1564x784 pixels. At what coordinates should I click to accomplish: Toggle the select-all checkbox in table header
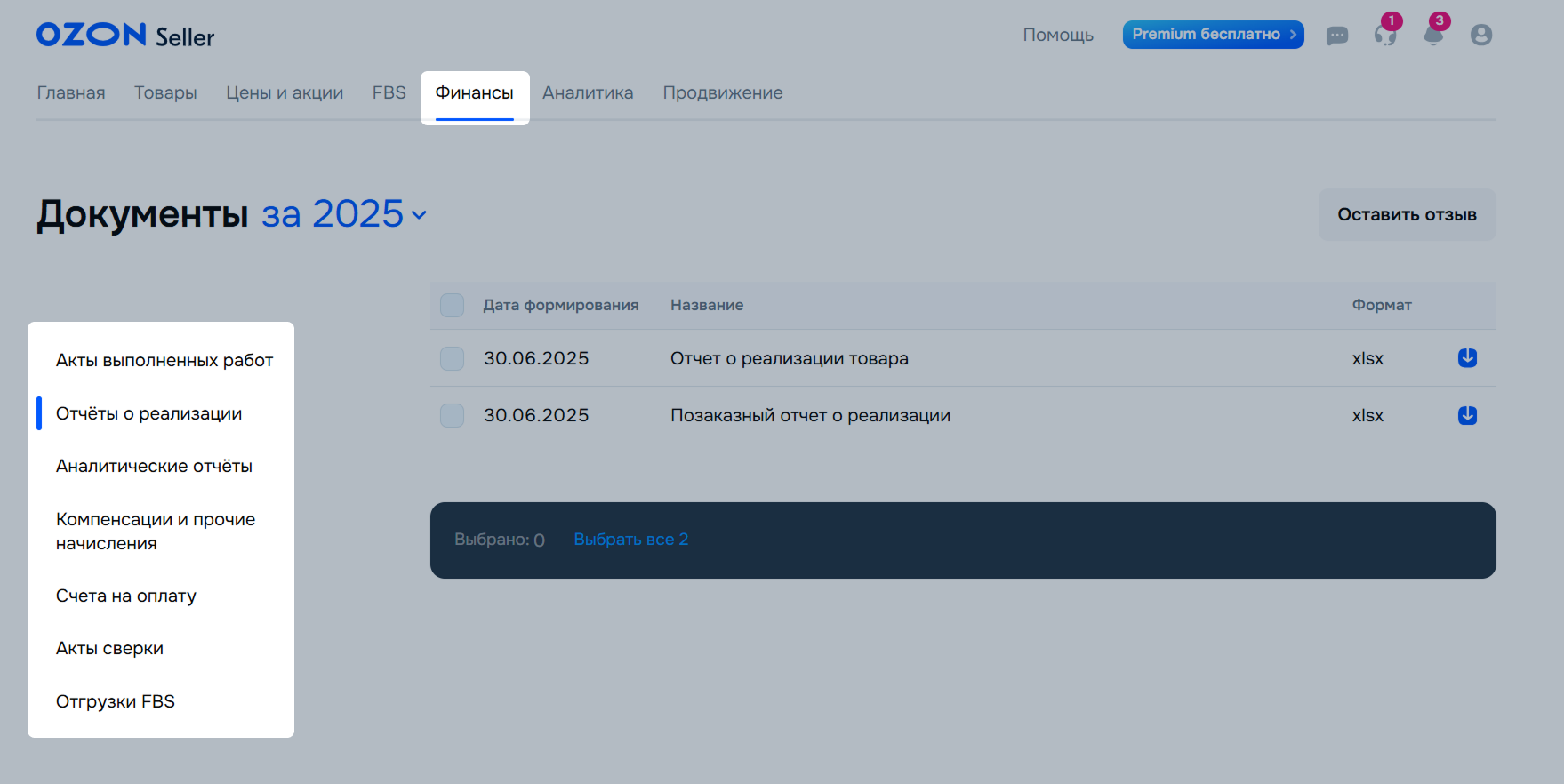click(453, 305)
